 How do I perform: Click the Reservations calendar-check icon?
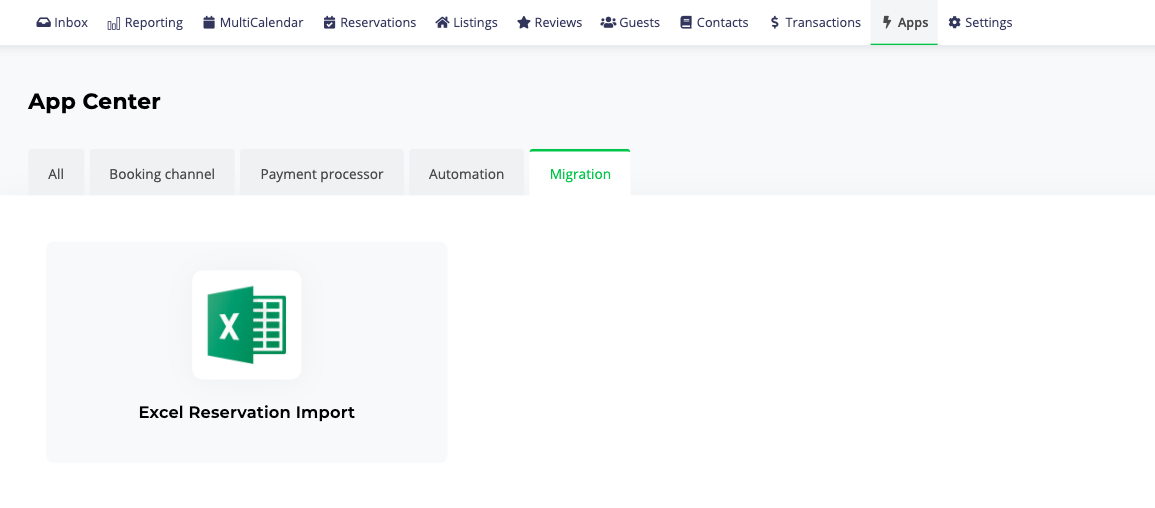(x=329, y=23)
